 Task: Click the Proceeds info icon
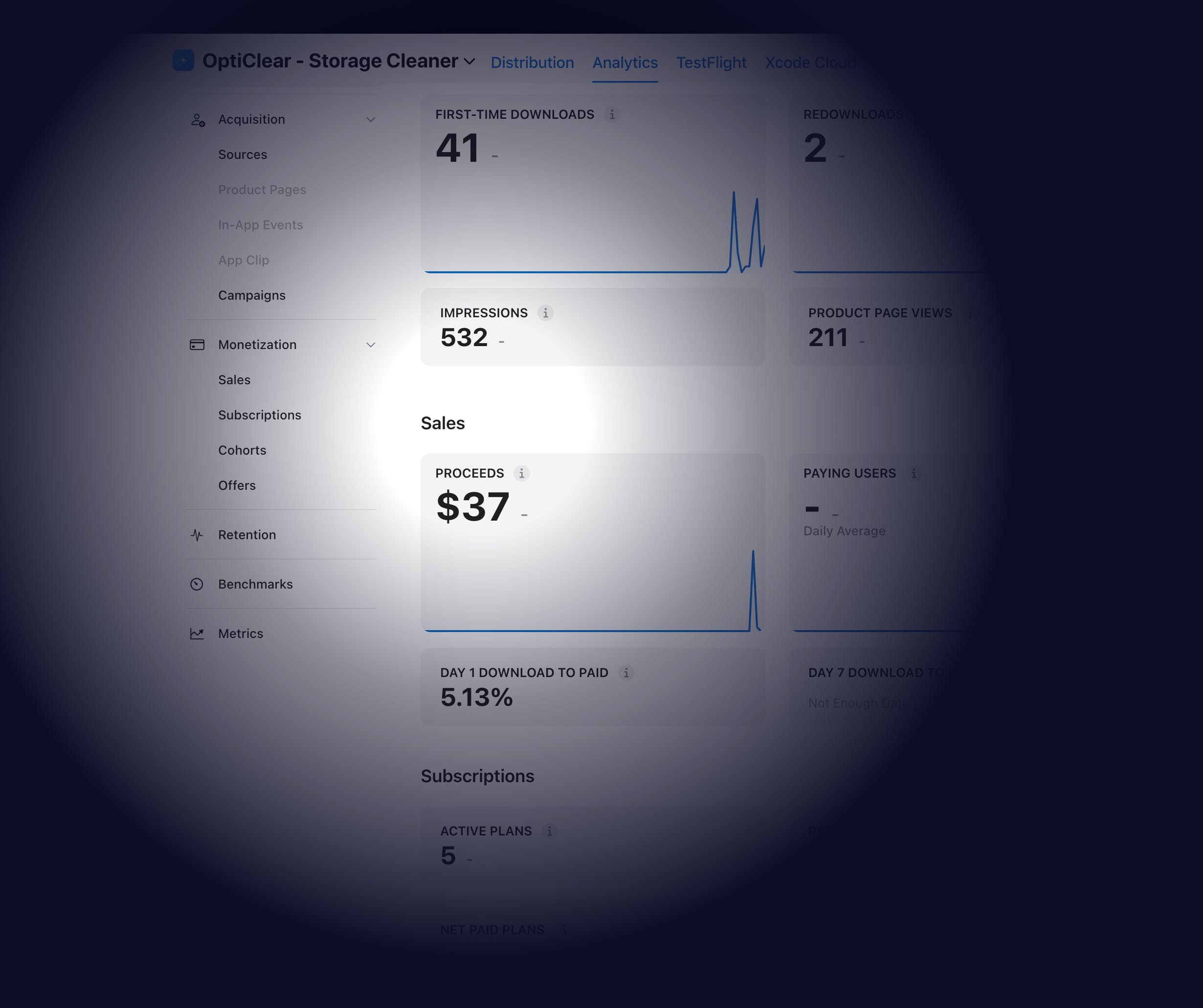521,473
